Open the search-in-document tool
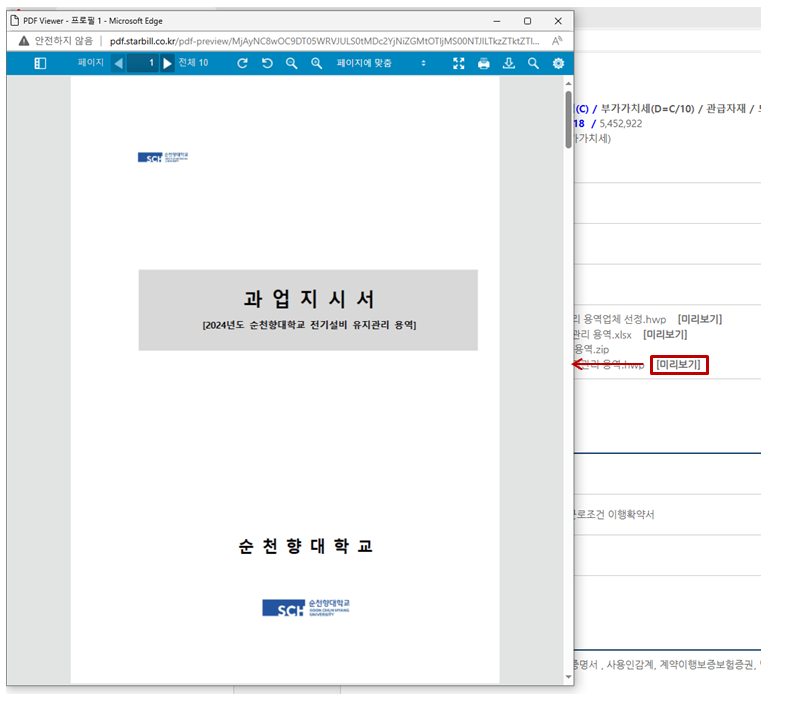Viewport: 796px width, 703px height. tap(533, 63)
